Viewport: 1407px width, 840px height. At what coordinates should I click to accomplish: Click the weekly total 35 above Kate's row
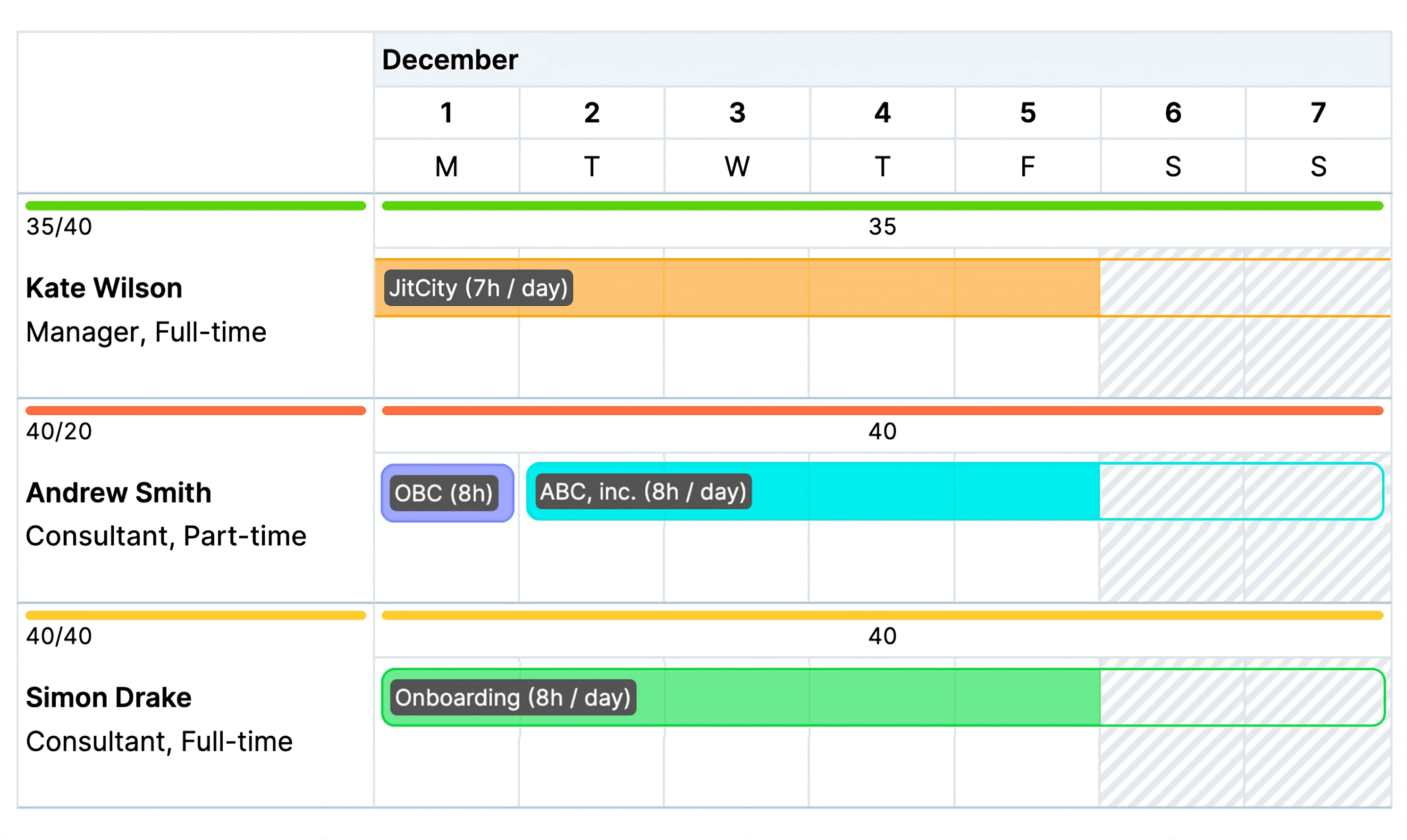pyautogui.click(x=883, y=227)
